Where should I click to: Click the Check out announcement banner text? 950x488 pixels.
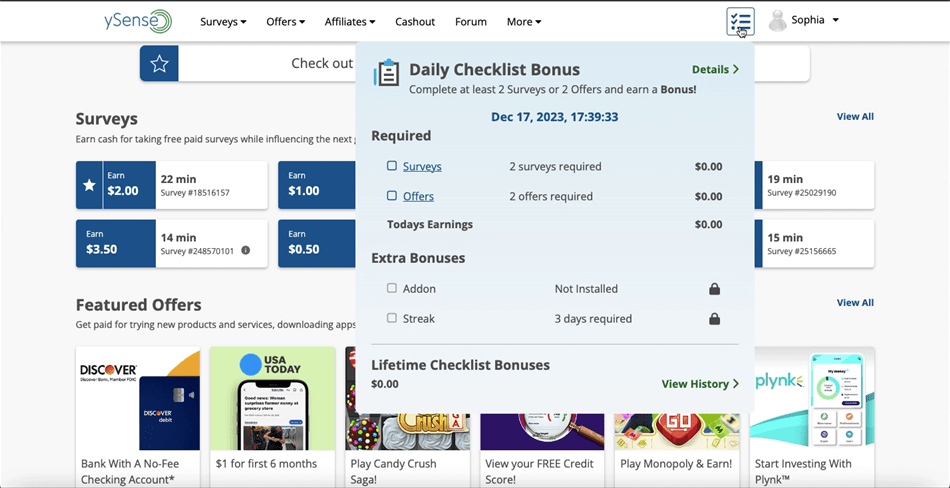[322, 63]
